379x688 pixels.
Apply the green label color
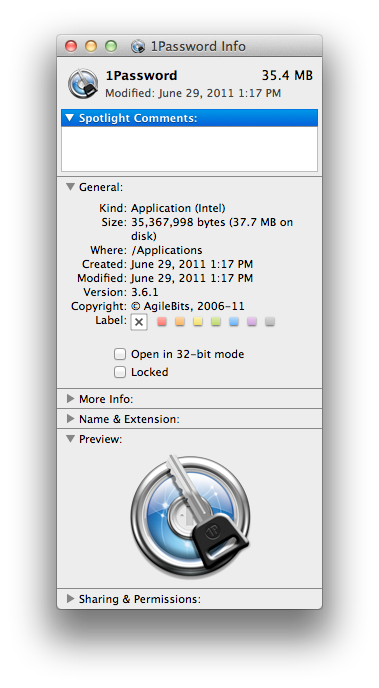pos(216,322)
